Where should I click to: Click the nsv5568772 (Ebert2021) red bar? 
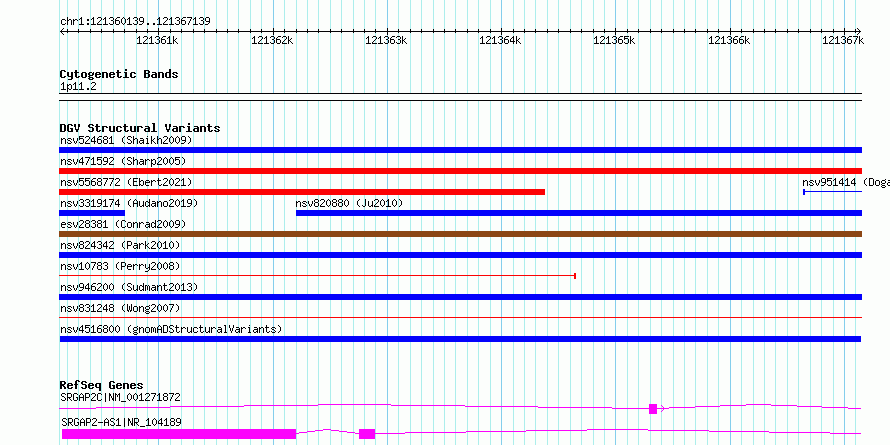pyautogui.click(x=302, y=192)
